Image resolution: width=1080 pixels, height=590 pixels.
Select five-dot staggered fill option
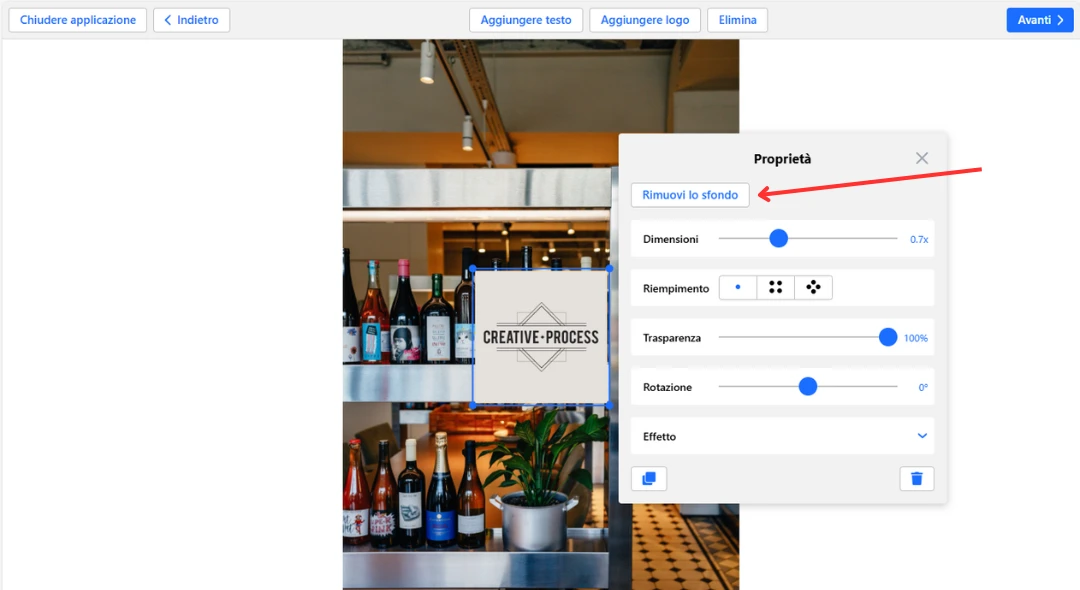coord(813,288)
